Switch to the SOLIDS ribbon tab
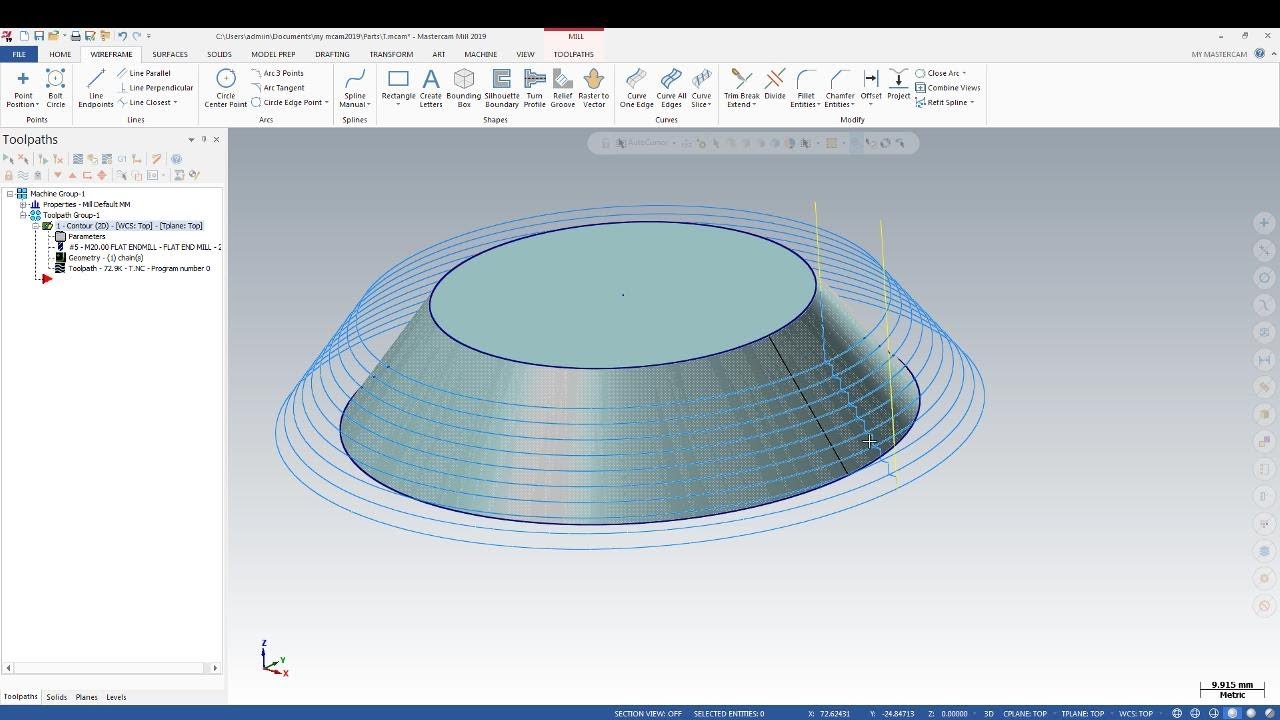The height and width of the screenshot is (720, 1280). click(219, 54)
